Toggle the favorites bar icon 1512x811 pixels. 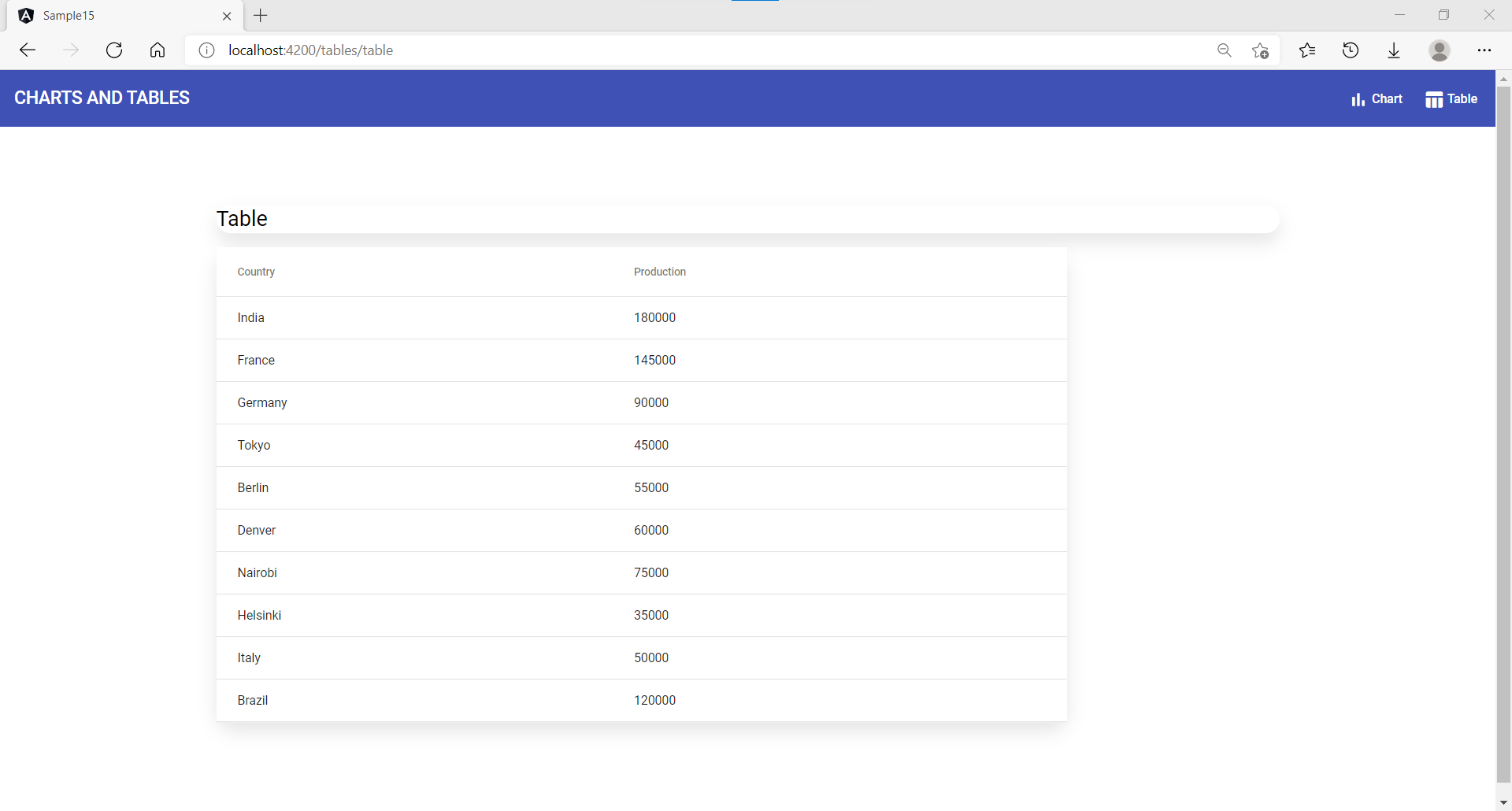[x=1307, y=50]
